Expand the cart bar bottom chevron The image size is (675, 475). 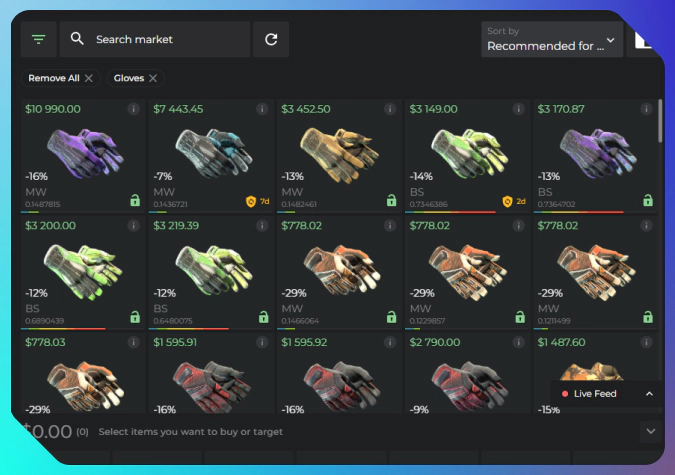coord(650,431)
